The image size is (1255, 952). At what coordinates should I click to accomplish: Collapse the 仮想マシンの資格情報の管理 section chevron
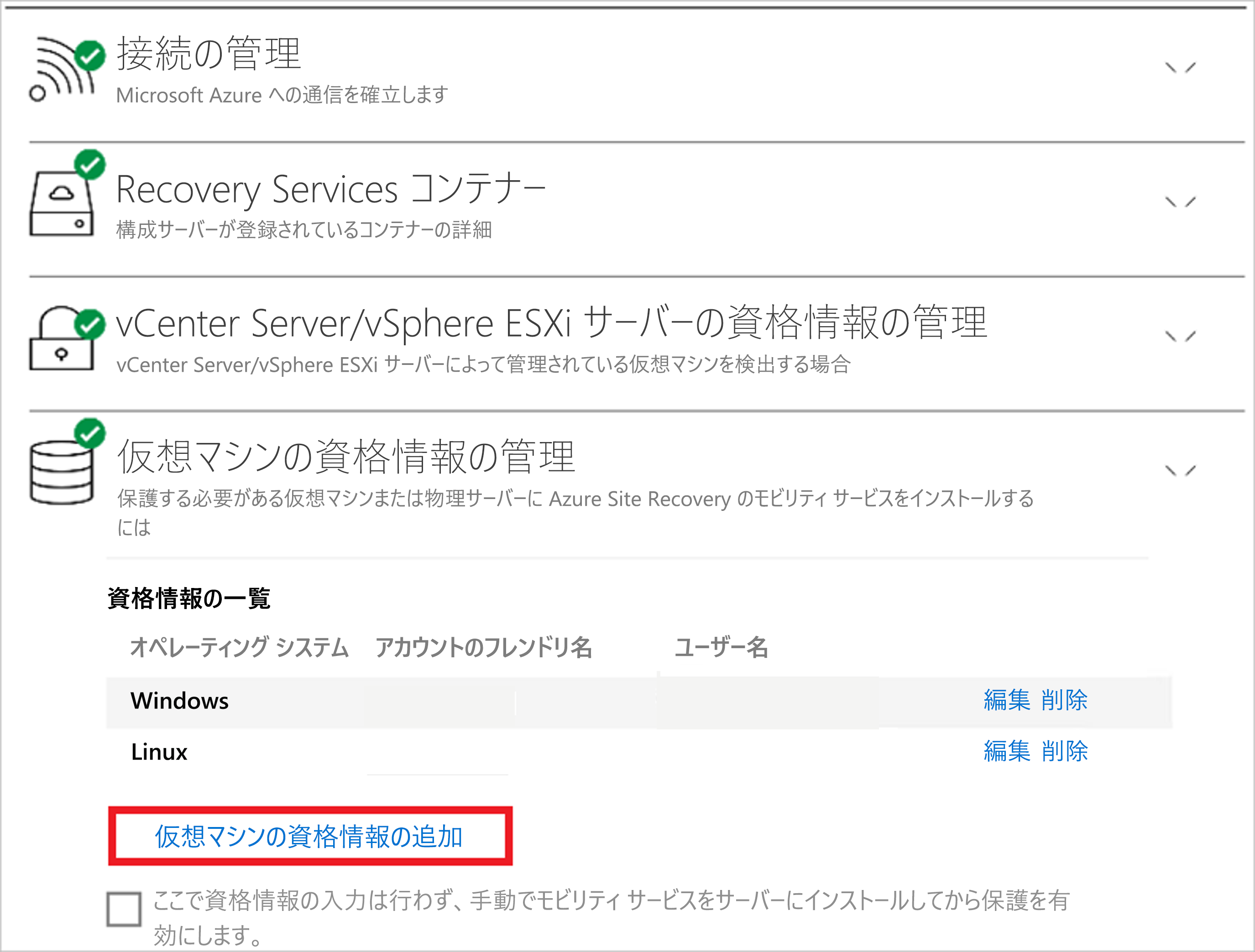pyautogui.click(x=1180, y=471)
